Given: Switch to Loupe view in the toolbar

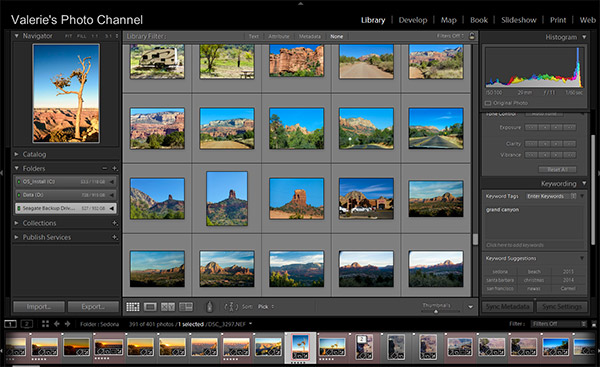Looking at the screenshot, I should [150, 307].
